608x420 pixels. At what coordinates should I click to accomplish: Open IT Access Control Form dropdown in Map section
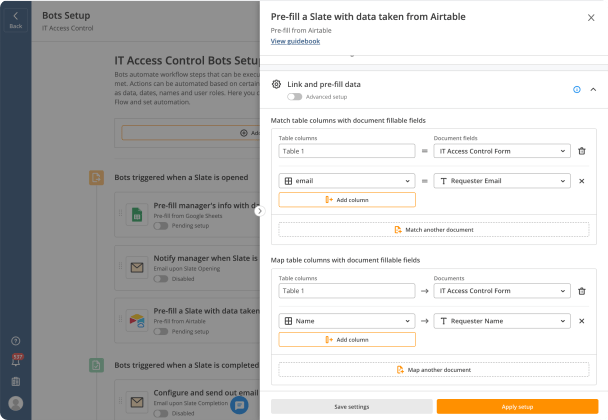[x=502, y=291]
